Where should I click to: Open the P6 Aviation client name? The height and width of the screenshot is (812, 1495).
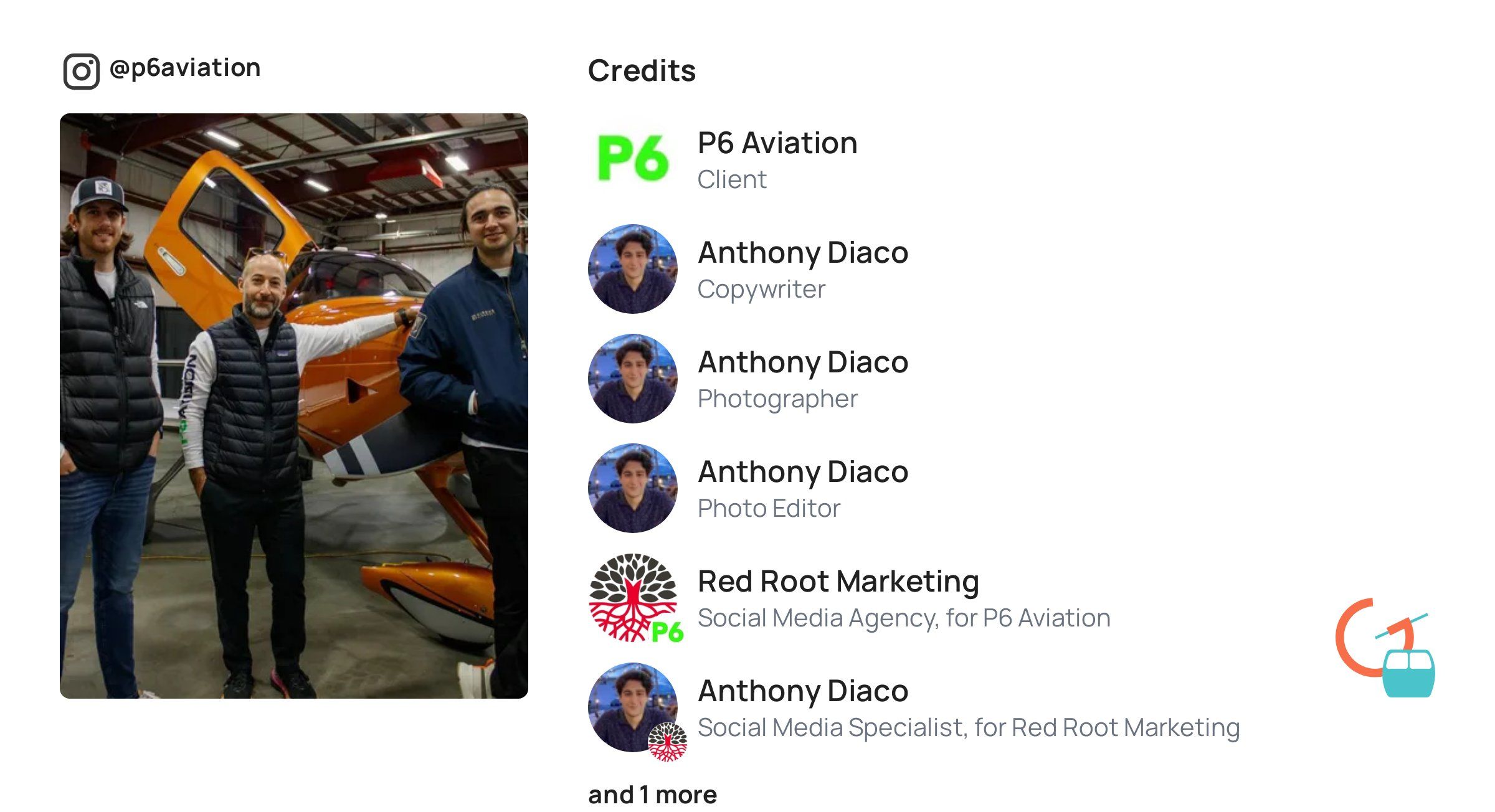(777, 143)
